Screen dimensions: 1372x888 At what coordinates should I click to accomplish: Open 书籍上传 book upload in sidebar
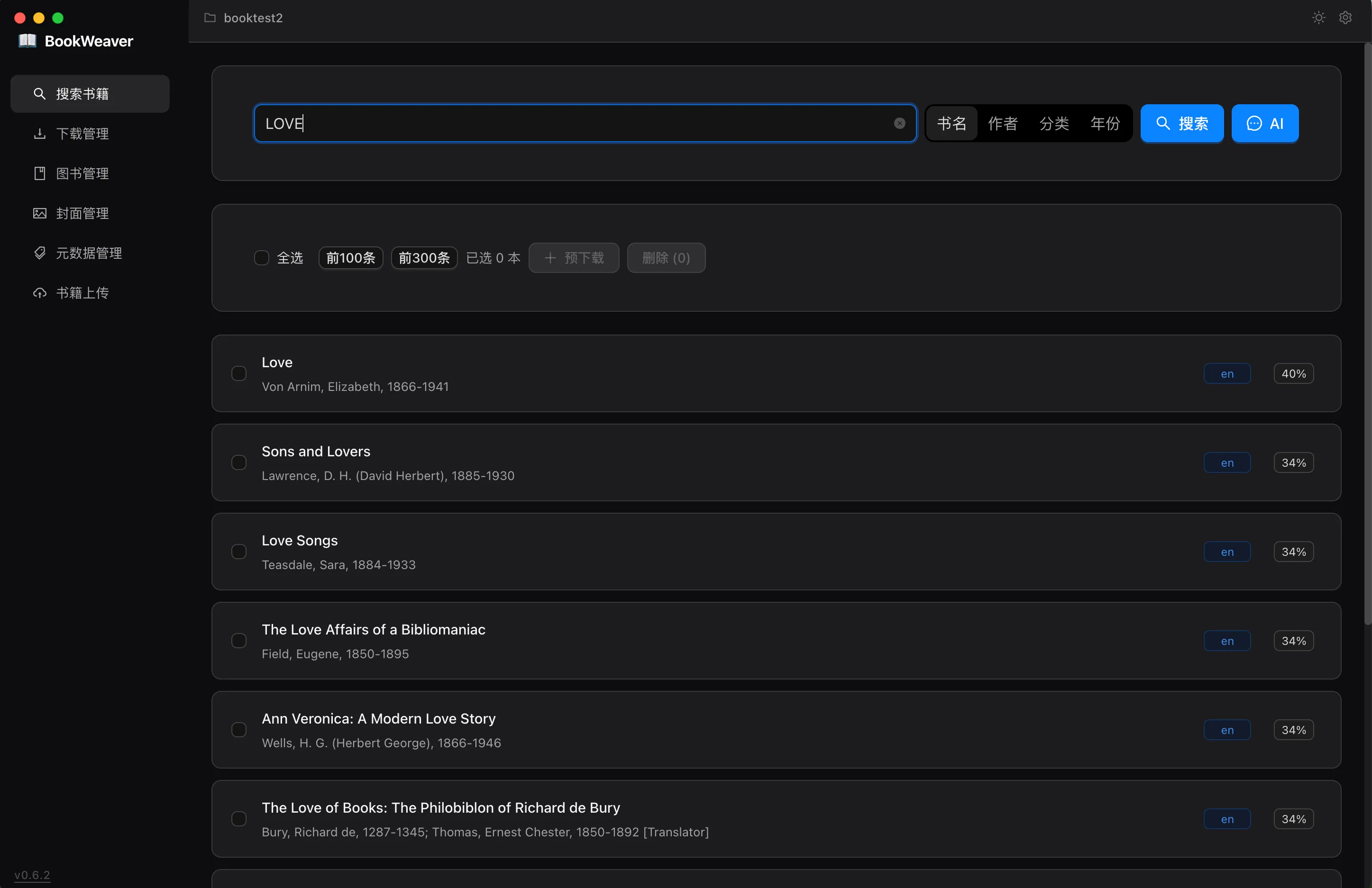[82, 293]
